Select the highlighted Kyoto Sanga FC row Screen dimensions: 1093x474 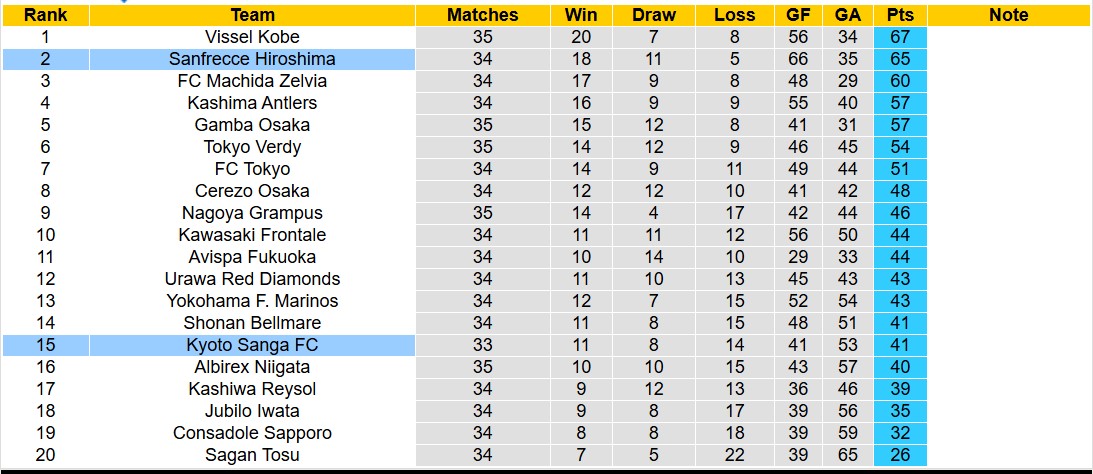tap(252, 345)
